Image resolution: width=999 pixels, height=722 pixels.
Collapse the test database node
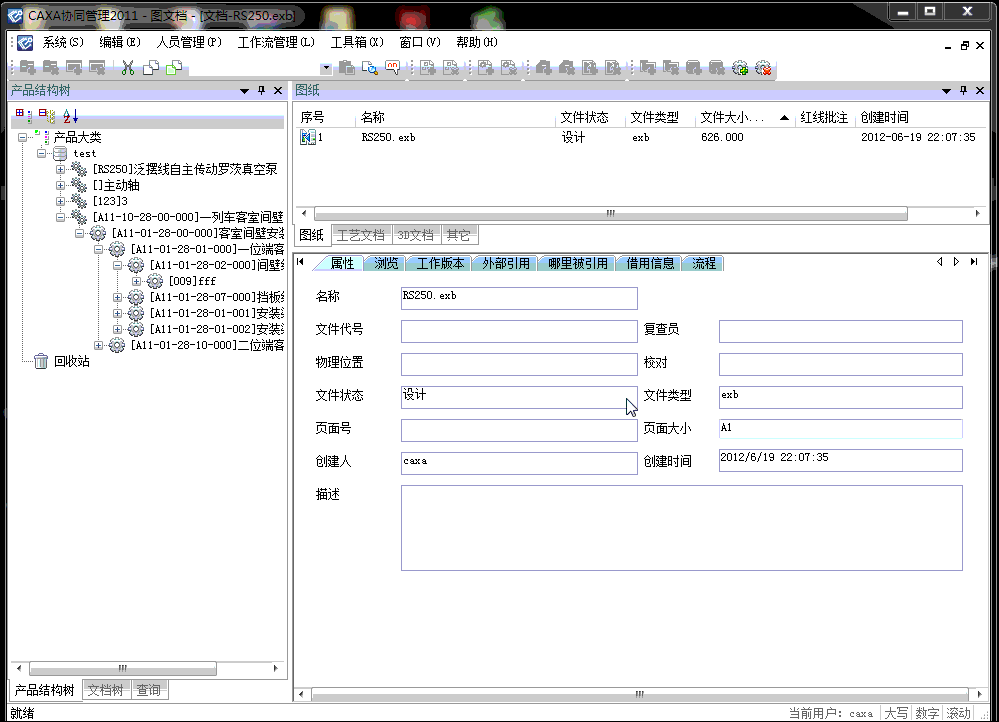tap(42, 154)
